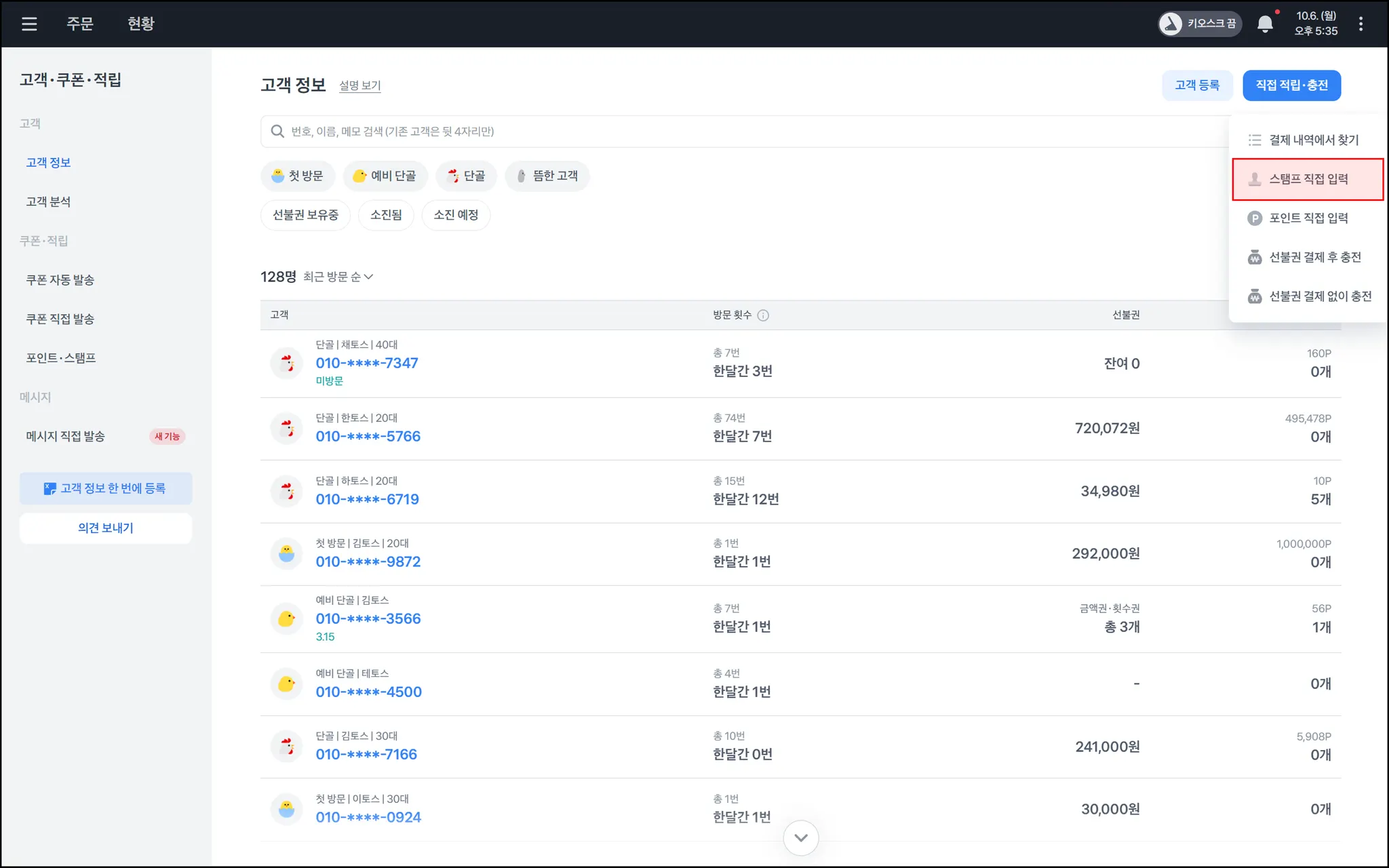Toggle the 선불권 보유중 filter chip
1389x868 pixels.
[x=305, y=215]
